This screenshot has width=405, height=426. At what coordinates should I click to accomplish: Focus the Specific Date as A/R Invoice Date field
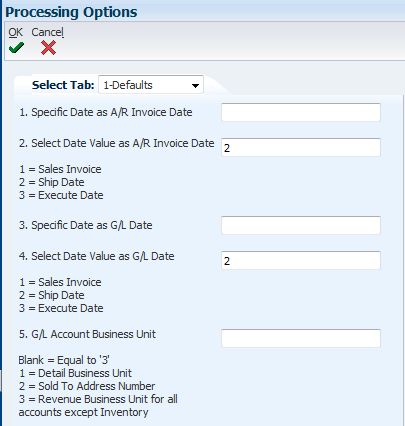click(x=301, y=112)
